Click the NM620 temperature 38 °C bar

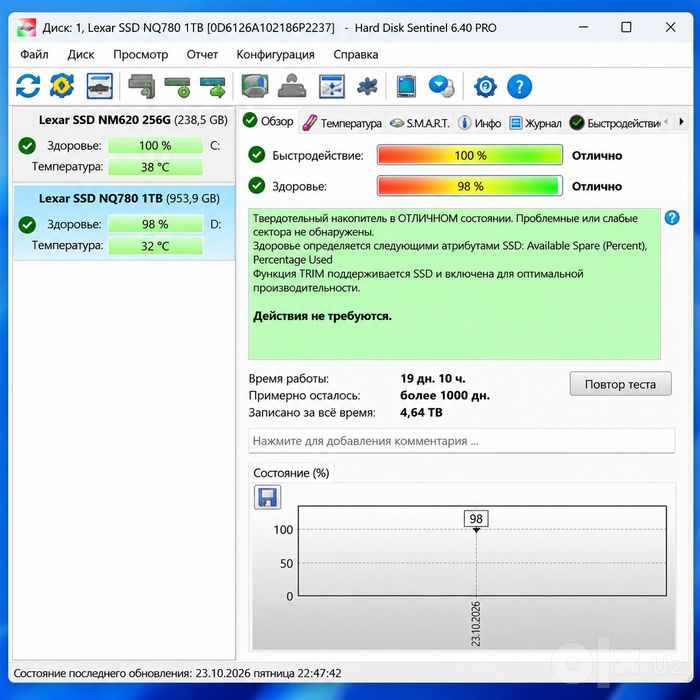pyautogui.click(x=155, y=167)
